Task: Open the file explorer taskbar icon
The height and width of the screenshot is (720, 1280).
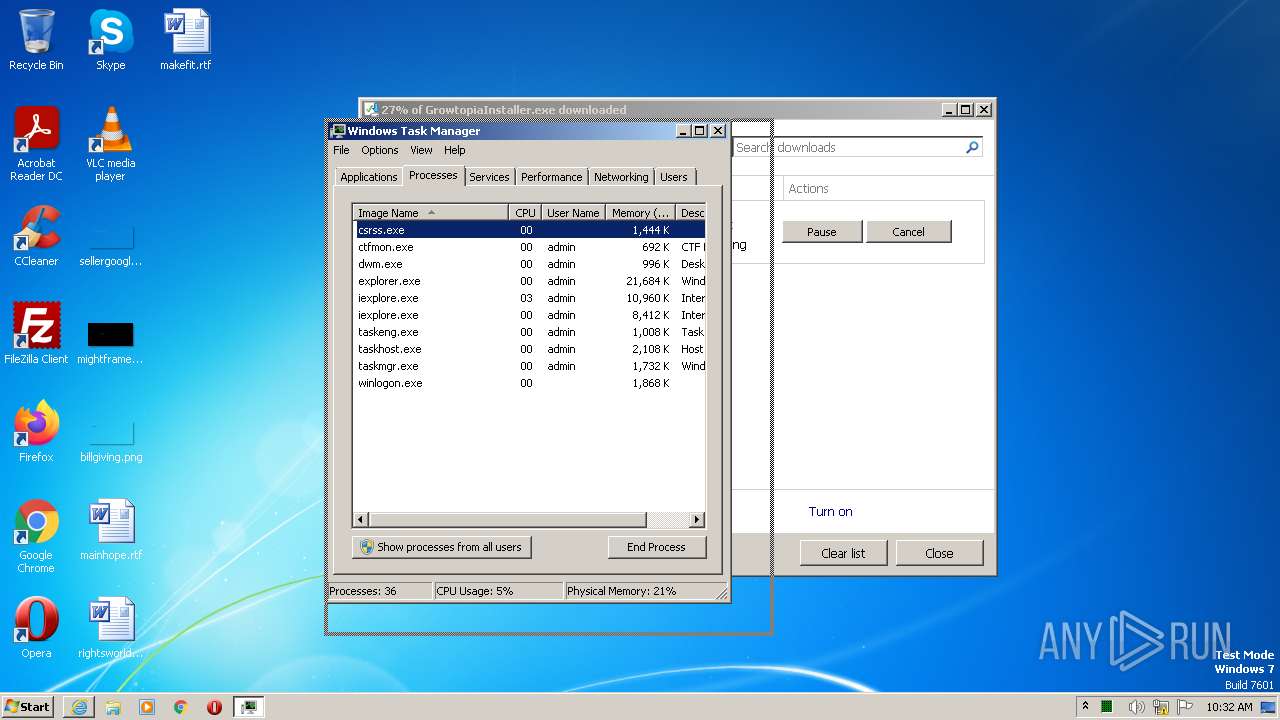Action: pos(113,707)
